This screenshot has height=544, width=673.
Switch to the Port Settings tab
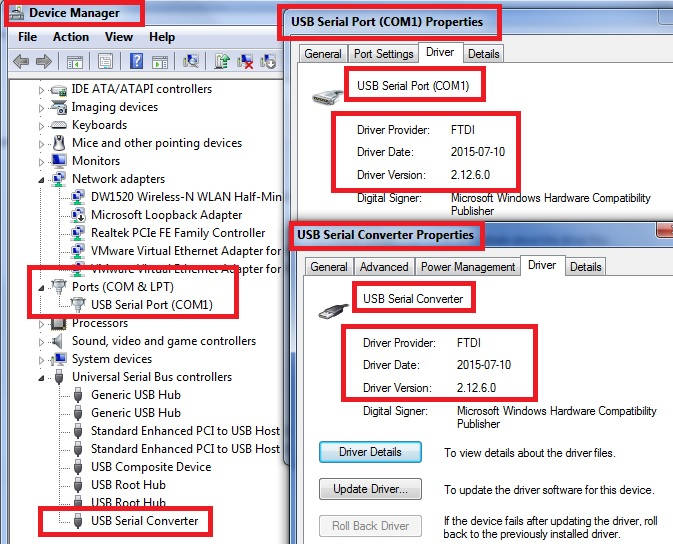coord(383,54)
